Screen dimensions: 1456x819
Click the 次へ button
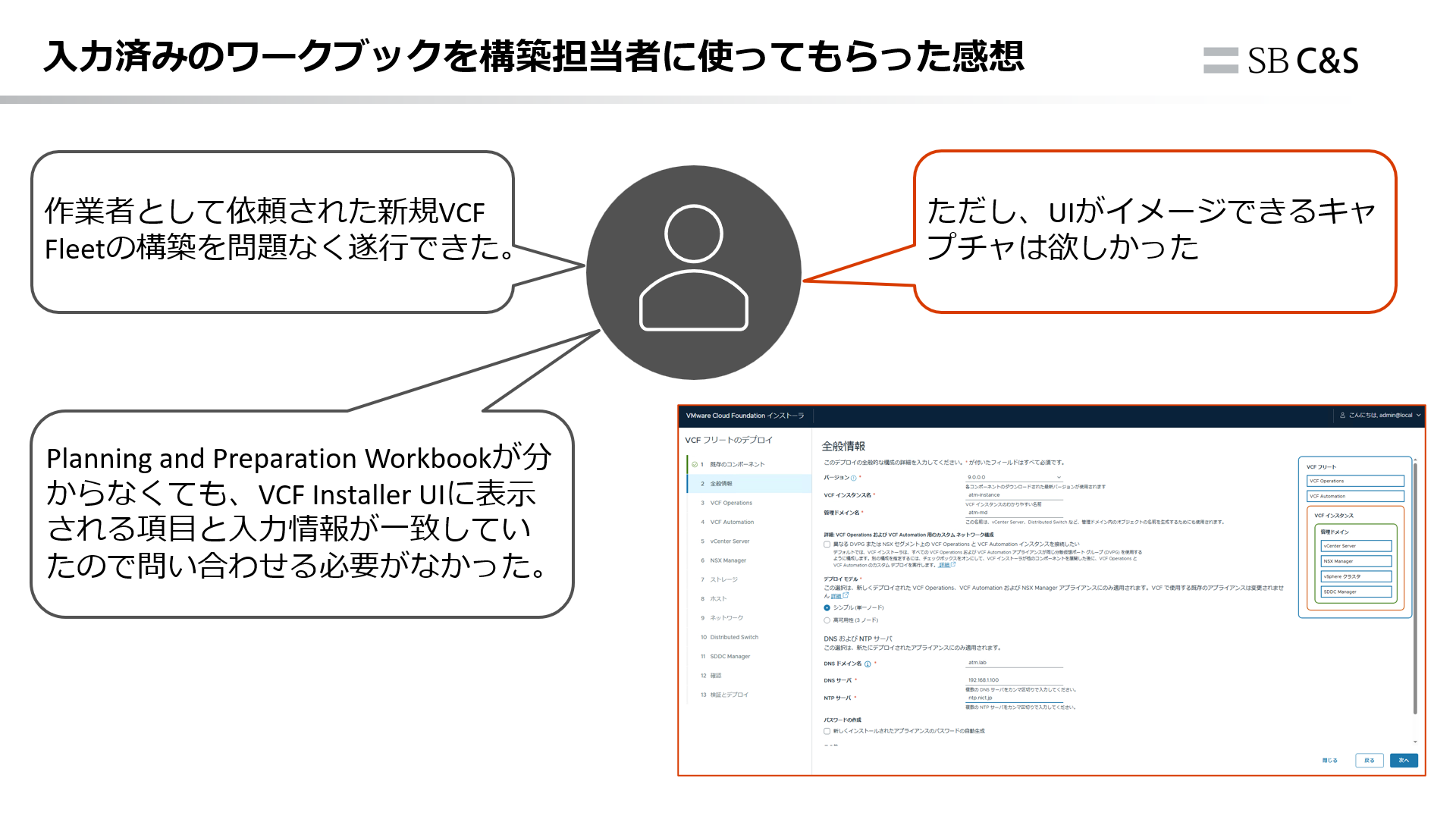click(1404, 761)
